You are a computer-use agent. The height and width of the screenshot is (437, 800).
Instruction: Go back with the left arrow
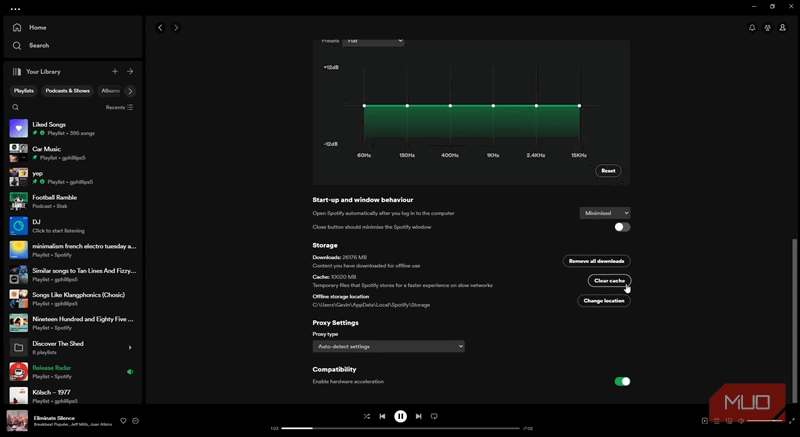click(x=160, y=28)
